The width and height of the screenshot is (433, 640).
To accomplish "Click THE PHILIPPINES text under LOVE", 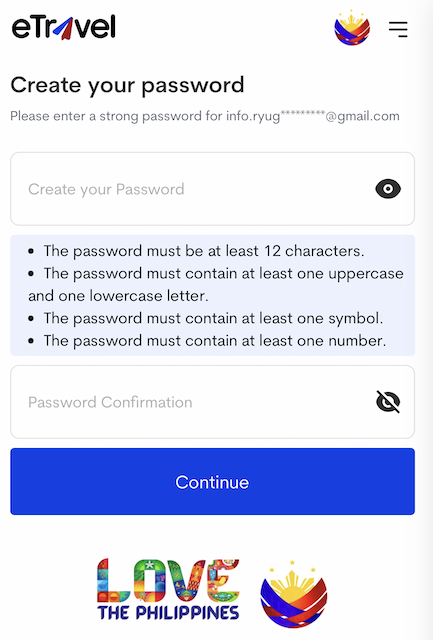I will coord(168,613).
